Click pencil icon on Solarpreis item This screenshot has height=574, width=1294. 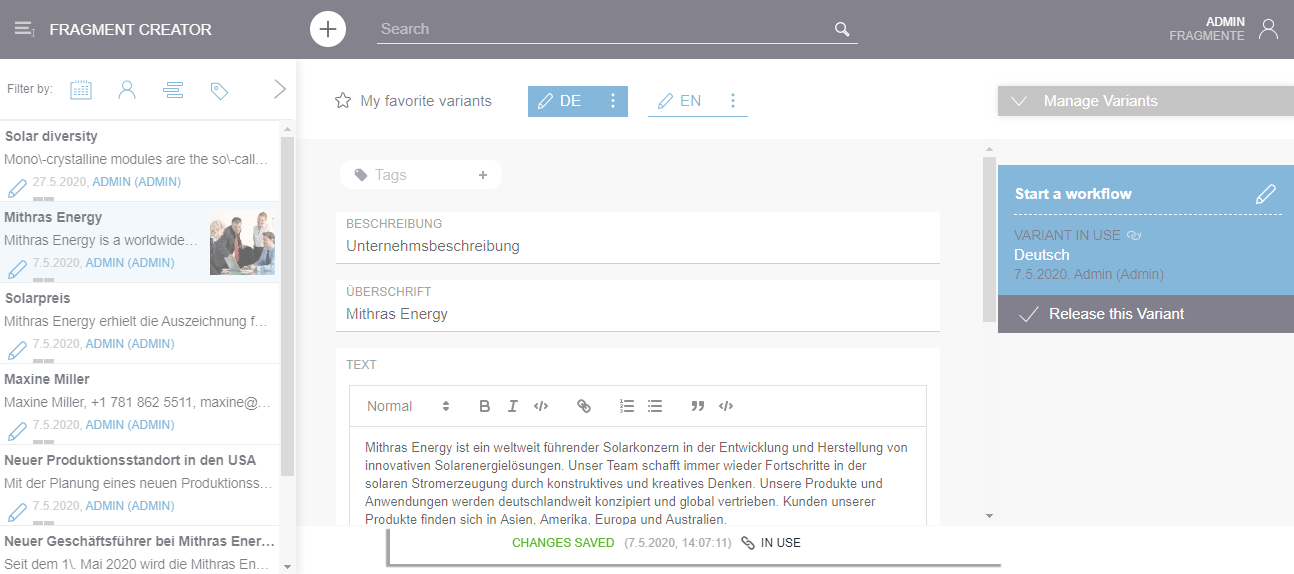coord(17,350)
